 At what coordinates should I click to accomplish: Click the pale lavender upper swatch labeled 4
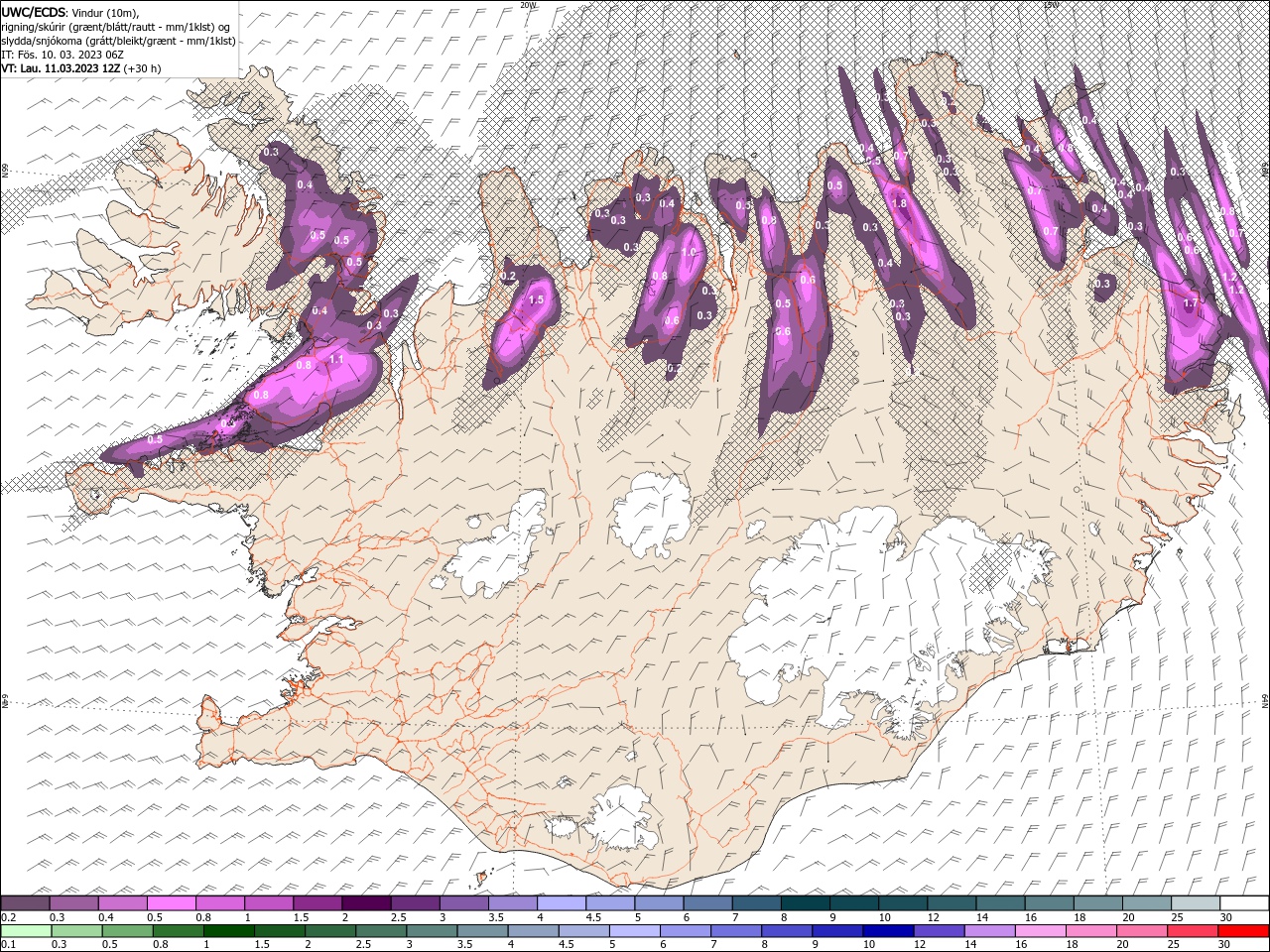561,903
